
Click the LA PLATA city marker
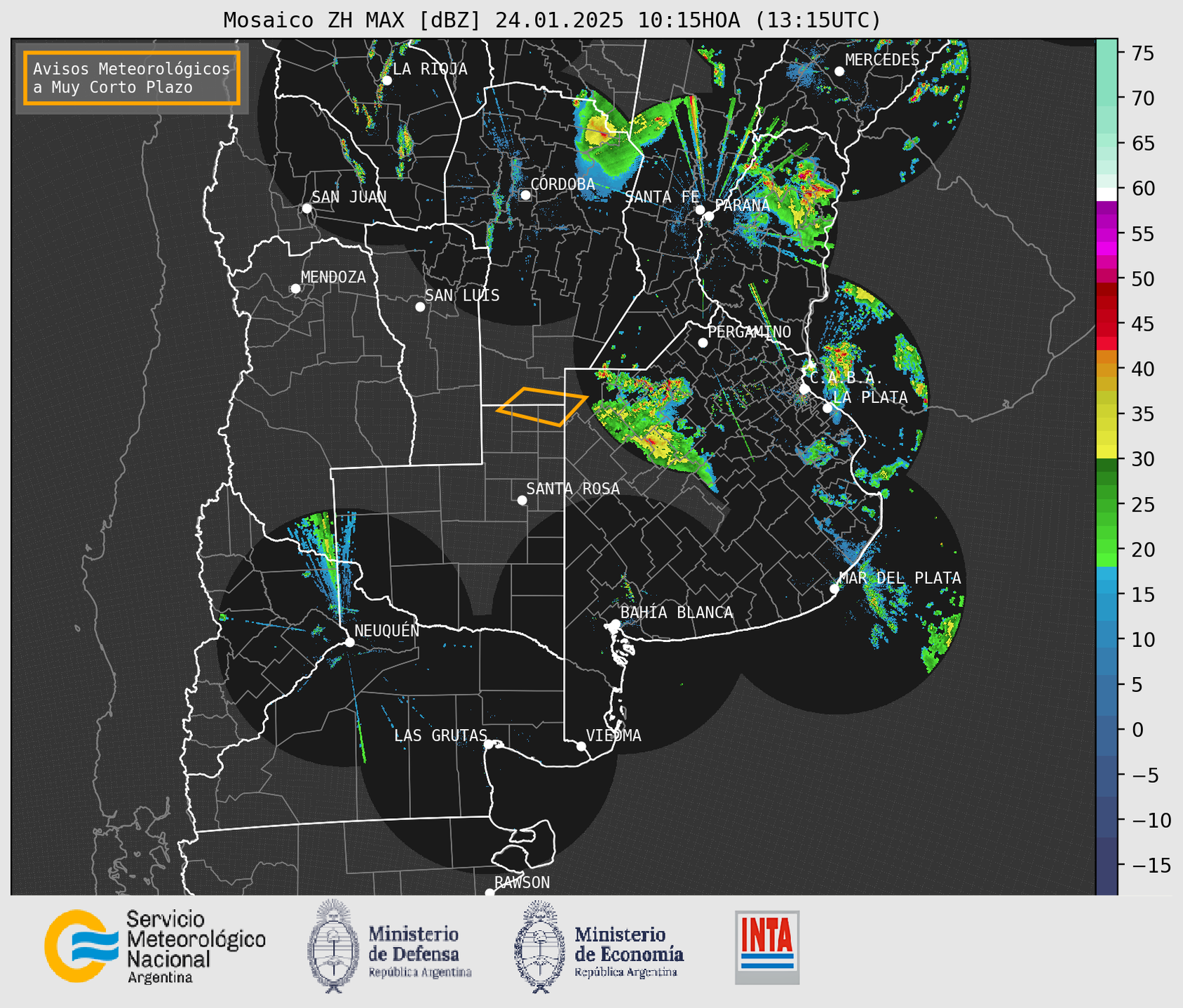click(x=827, y=408)
